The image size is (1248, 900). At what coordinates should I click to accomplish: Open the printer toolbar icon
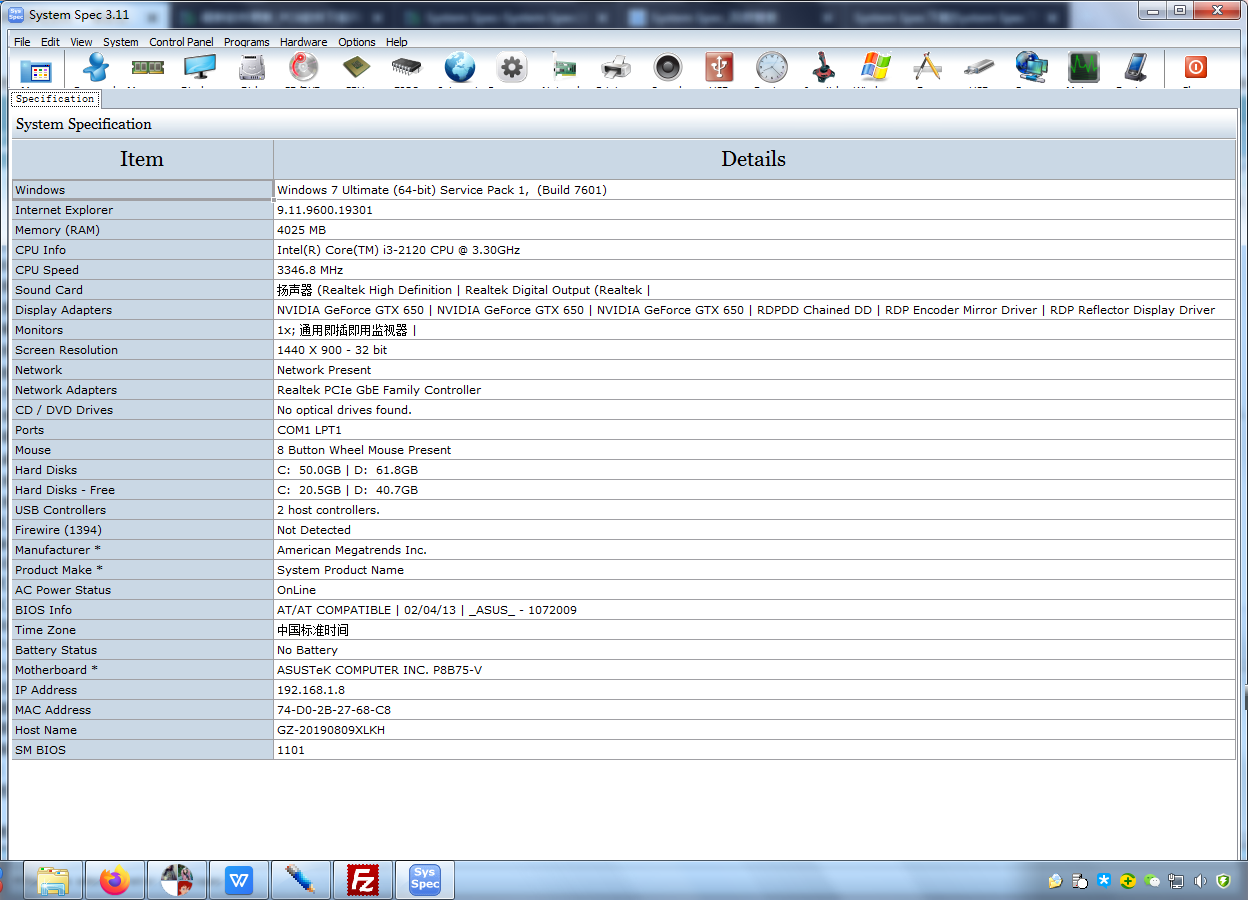pos(616,68)
